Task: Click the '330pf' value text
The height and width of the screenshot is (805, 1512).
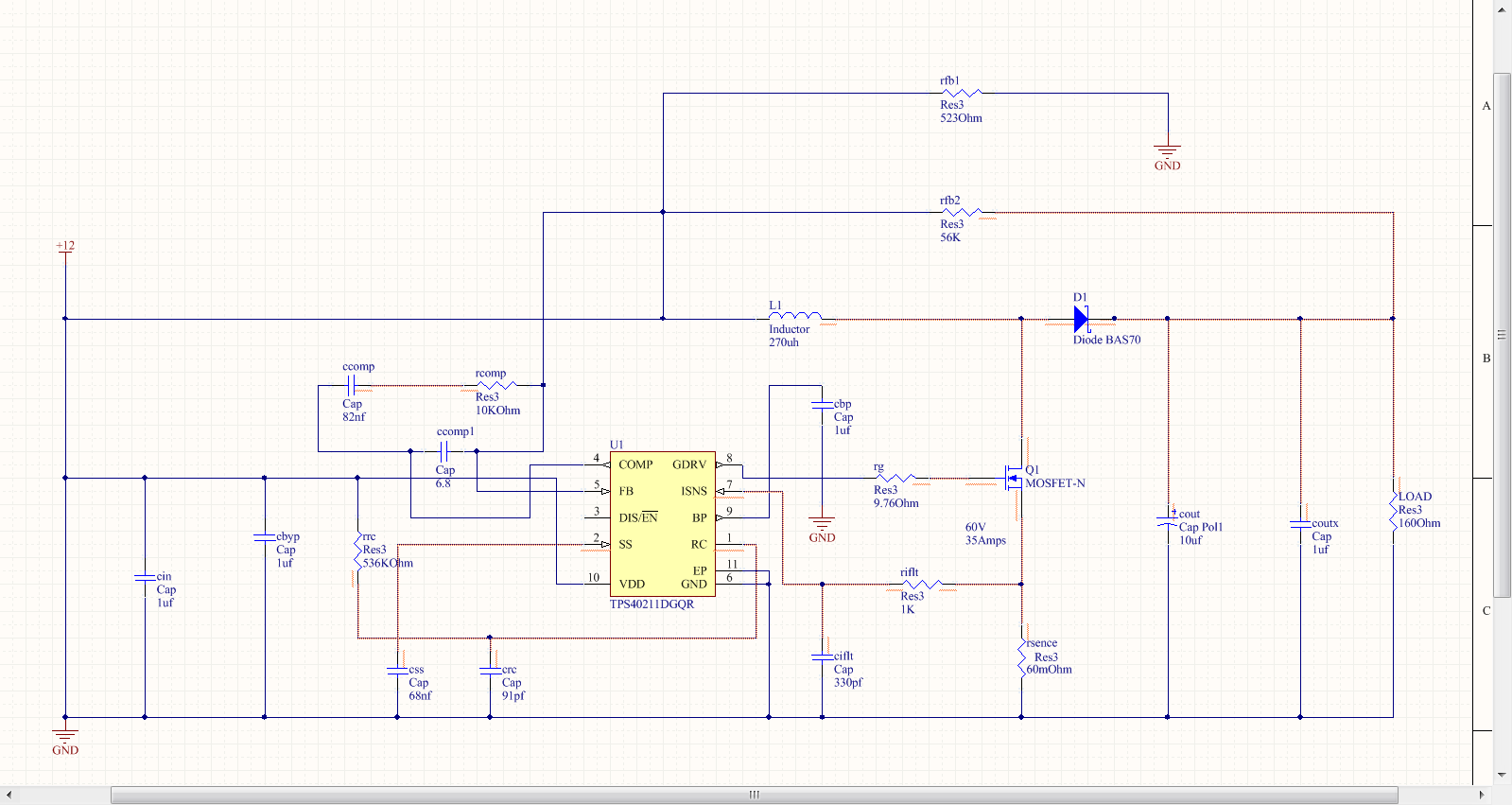Action: point(848,682)
